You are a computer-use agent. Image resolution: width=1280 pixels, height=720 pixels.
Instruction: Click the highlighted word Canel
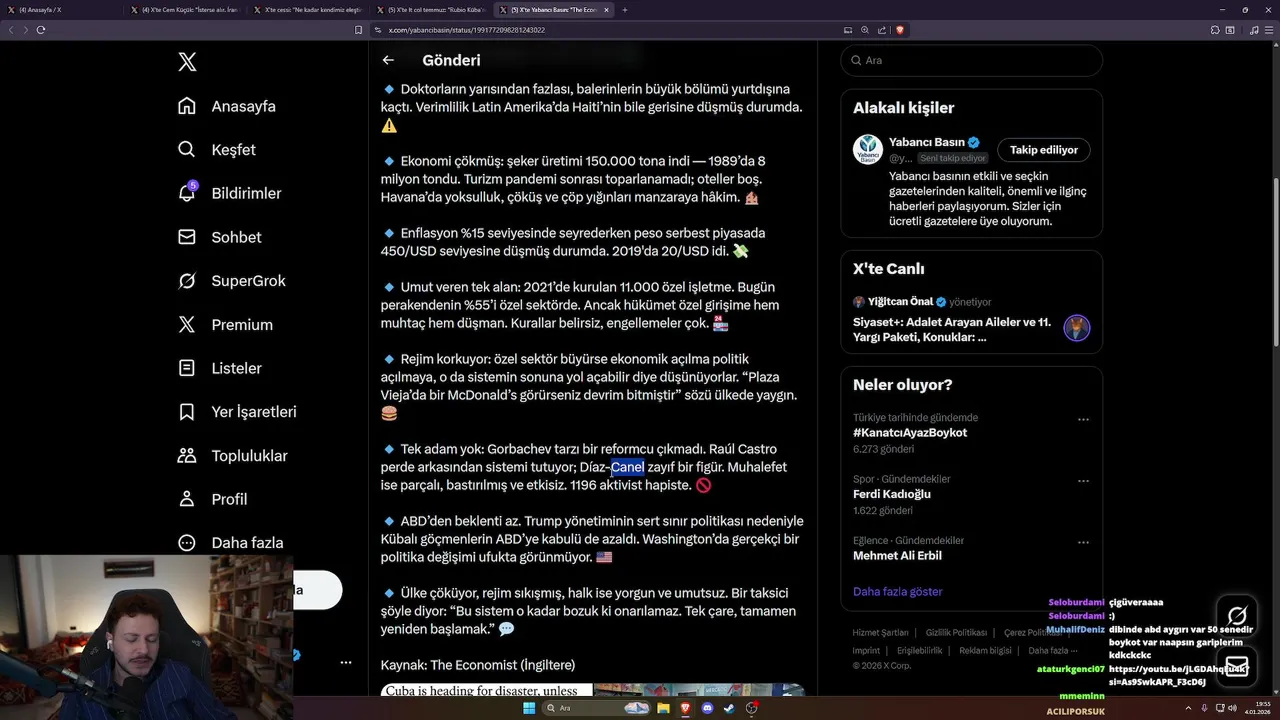[627, 467]
